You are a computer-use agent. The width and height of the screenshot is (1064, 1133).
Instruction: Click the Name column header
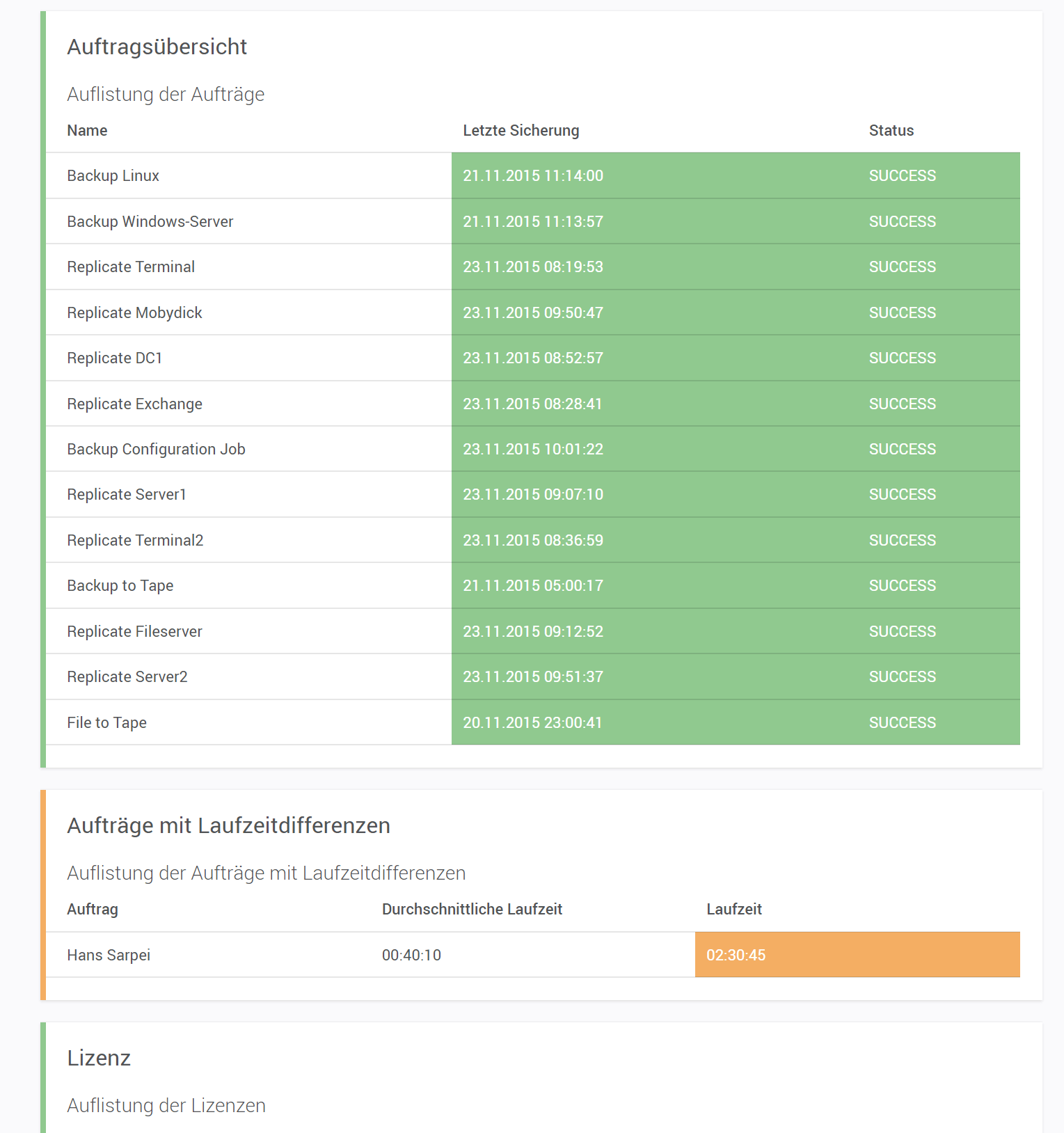[x=87, y=131]
